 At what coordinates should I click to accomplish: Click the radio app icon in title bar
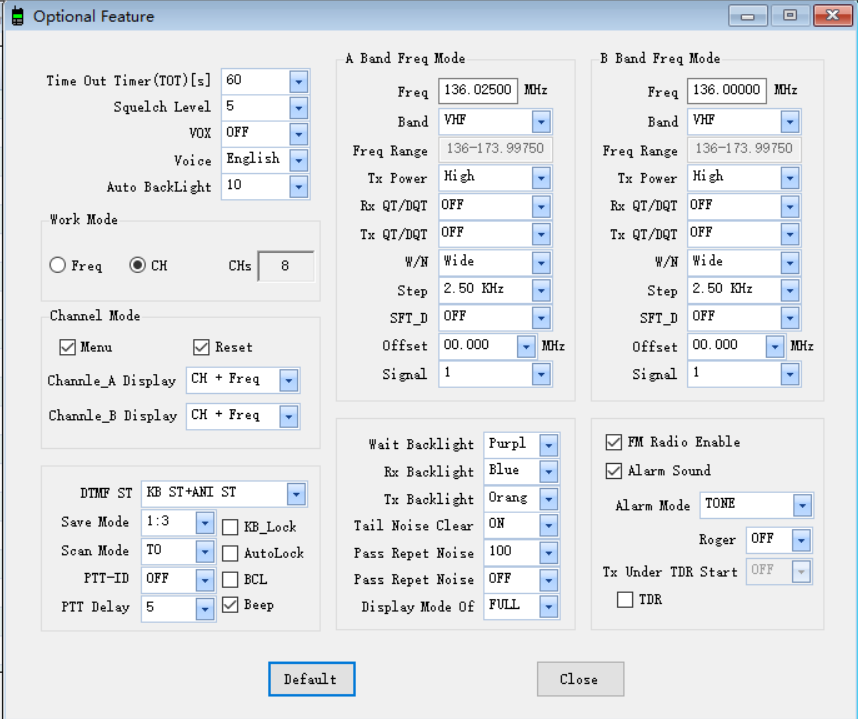pos(17,16)
